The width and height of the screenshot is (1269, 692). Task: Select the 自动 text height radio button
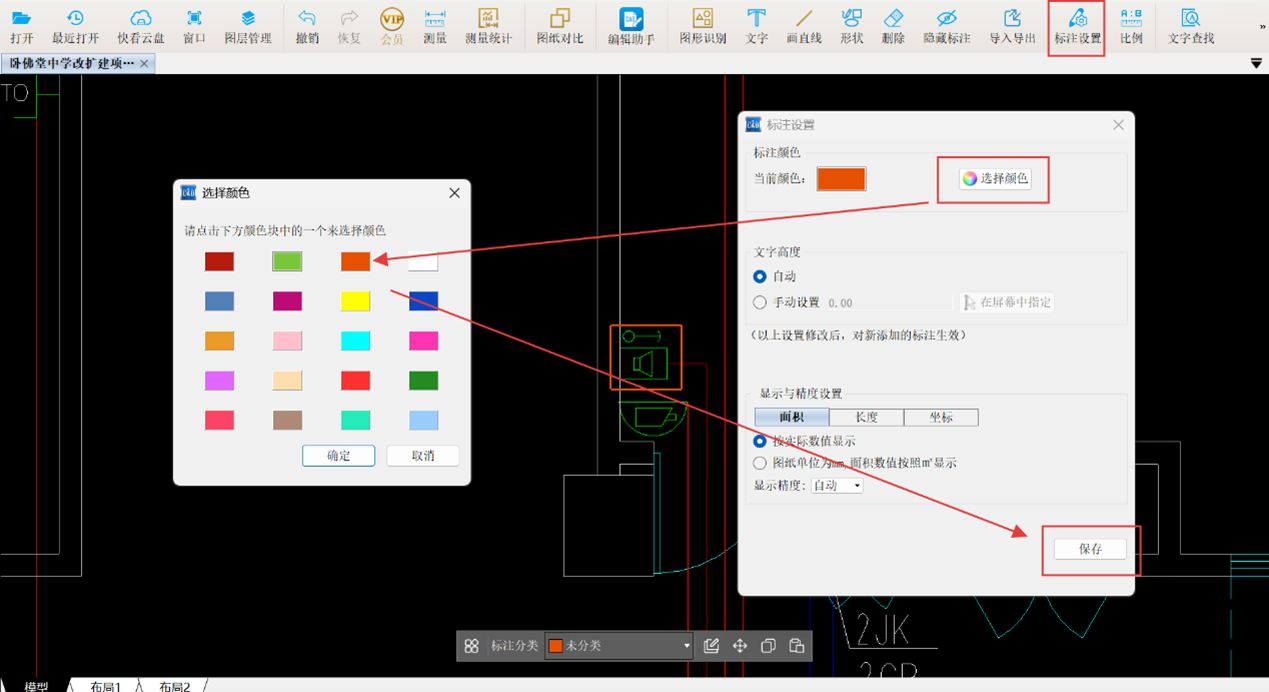760,276
